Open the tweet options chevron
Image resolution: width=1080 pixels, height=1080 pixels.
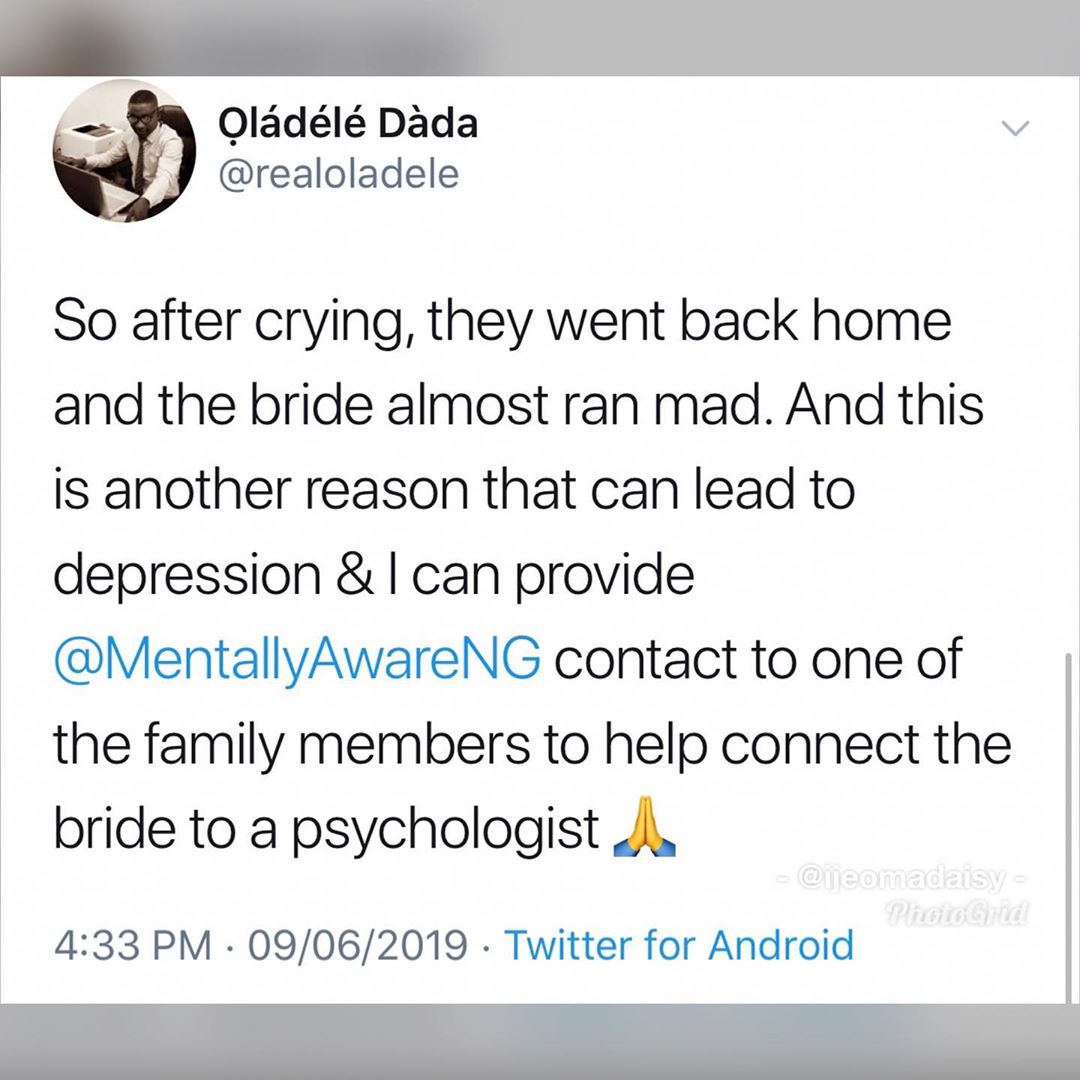1017,127
